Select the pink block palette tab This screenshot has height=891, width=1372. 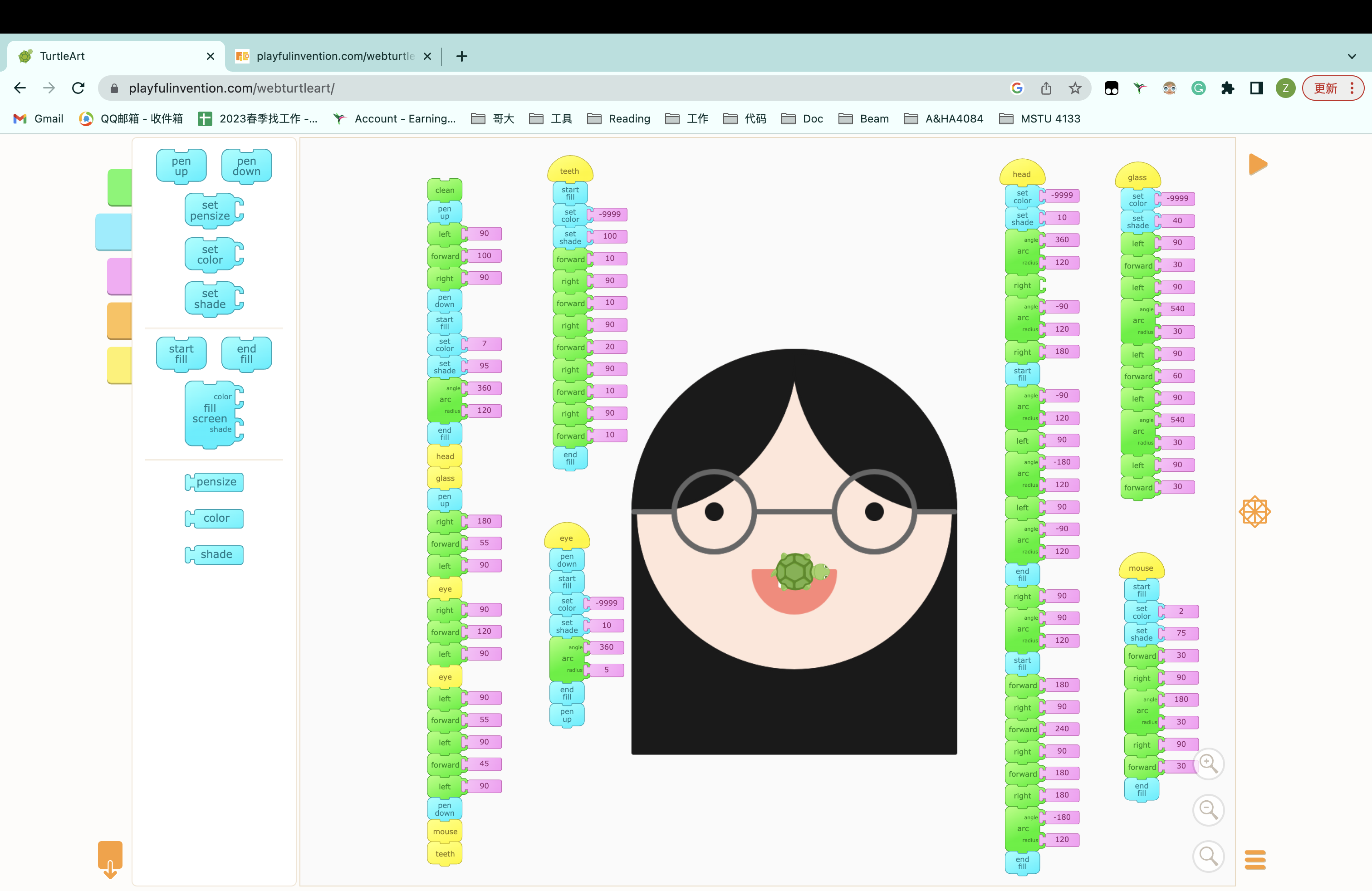pyautogui.click(x=119, y=277)
